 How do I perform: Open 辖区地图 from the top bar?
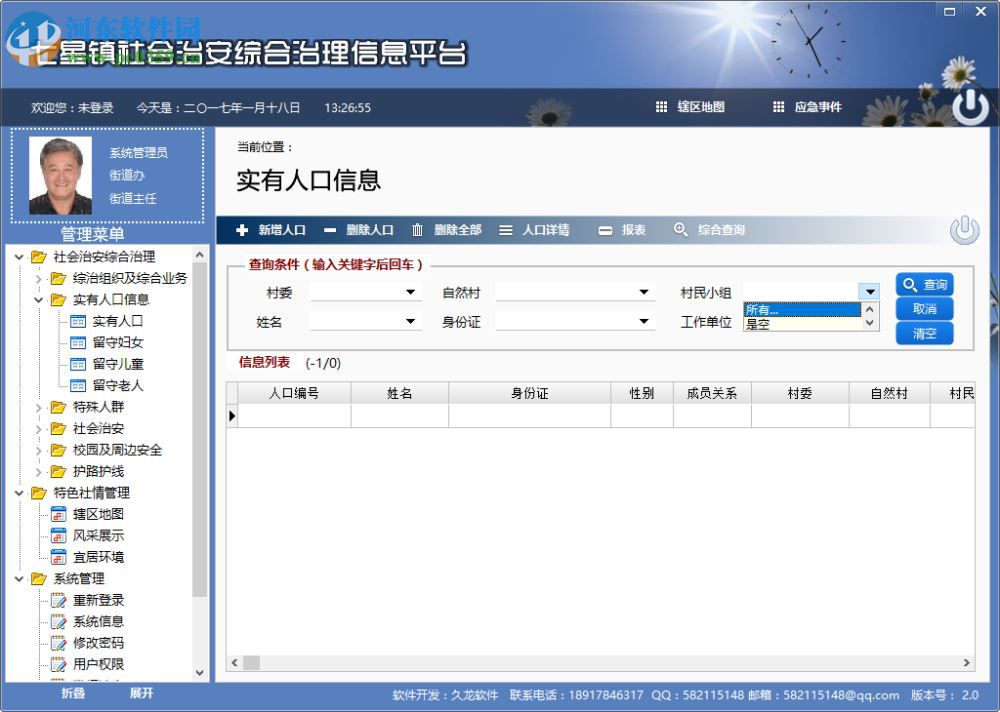click(689, 107)
